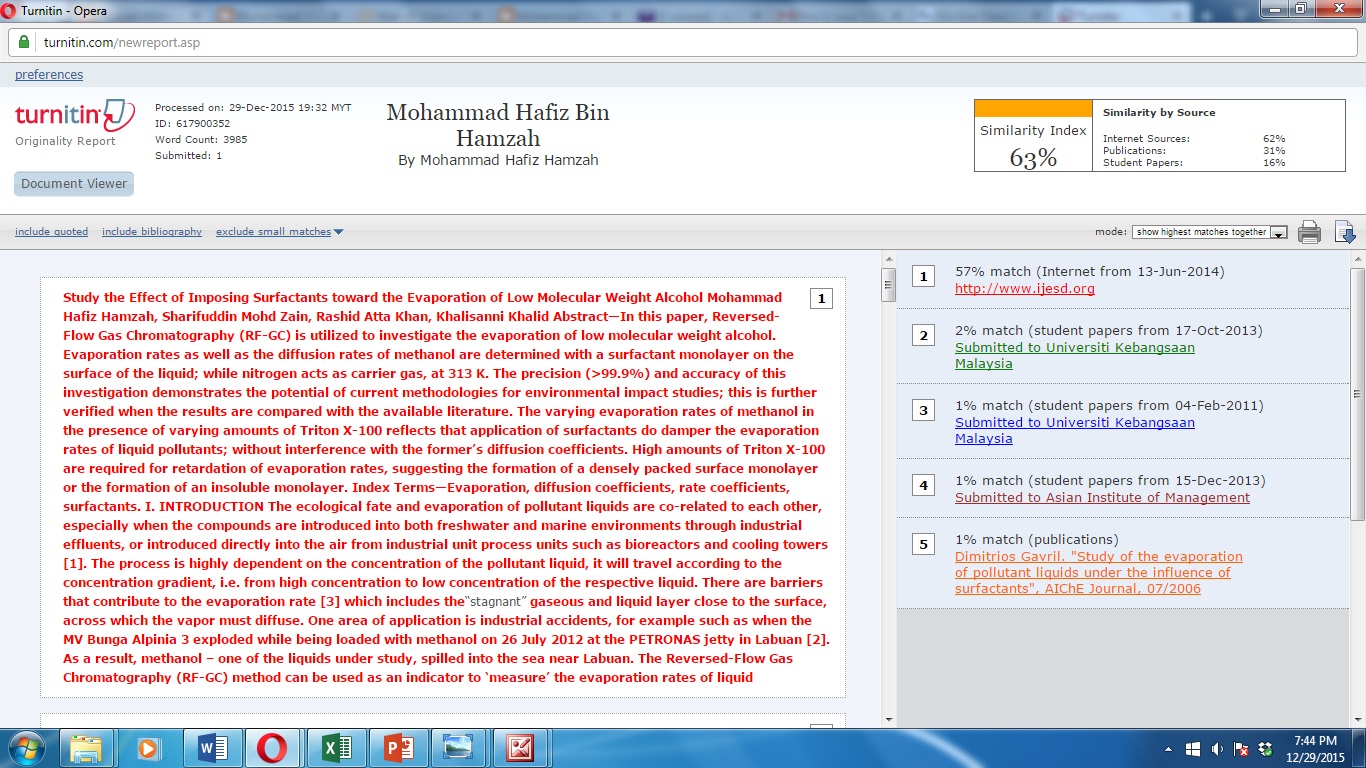Open the mode dropdown showing highest matches together
The height and width of the screenshot is (768, 1366).
(1209, 232)
